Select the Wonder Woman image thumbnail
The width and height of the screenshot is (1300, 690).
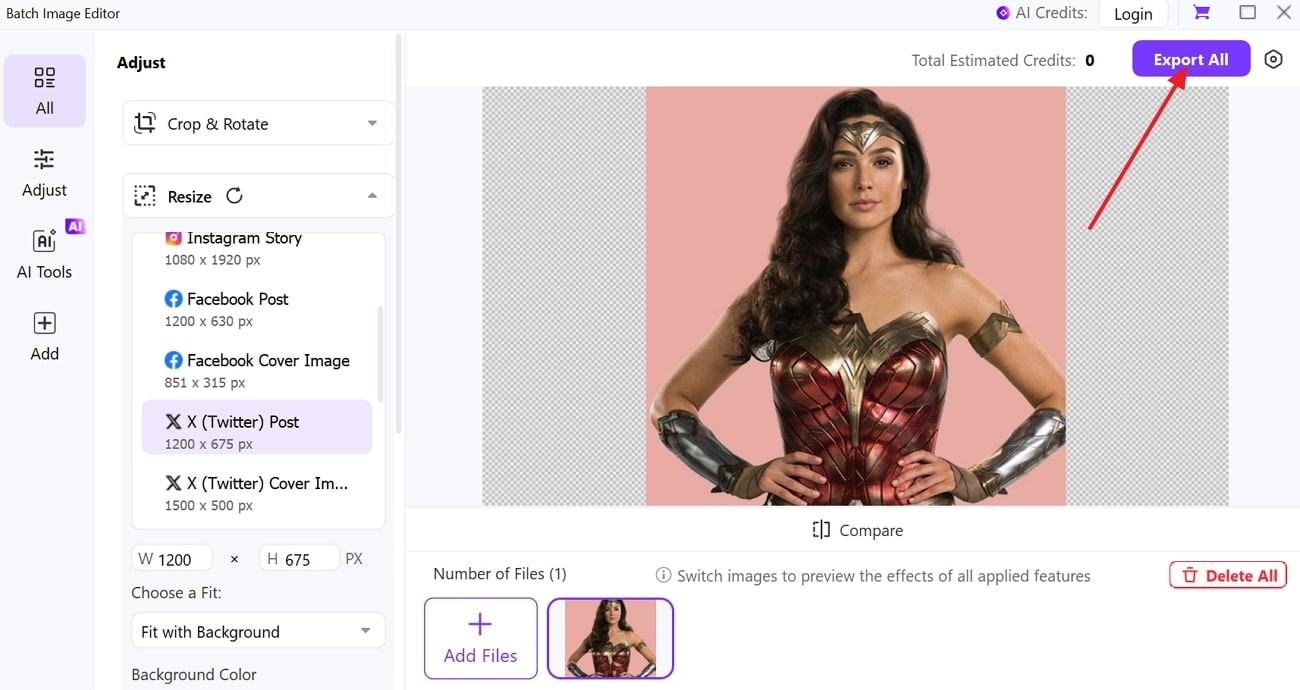pos(610,638)
